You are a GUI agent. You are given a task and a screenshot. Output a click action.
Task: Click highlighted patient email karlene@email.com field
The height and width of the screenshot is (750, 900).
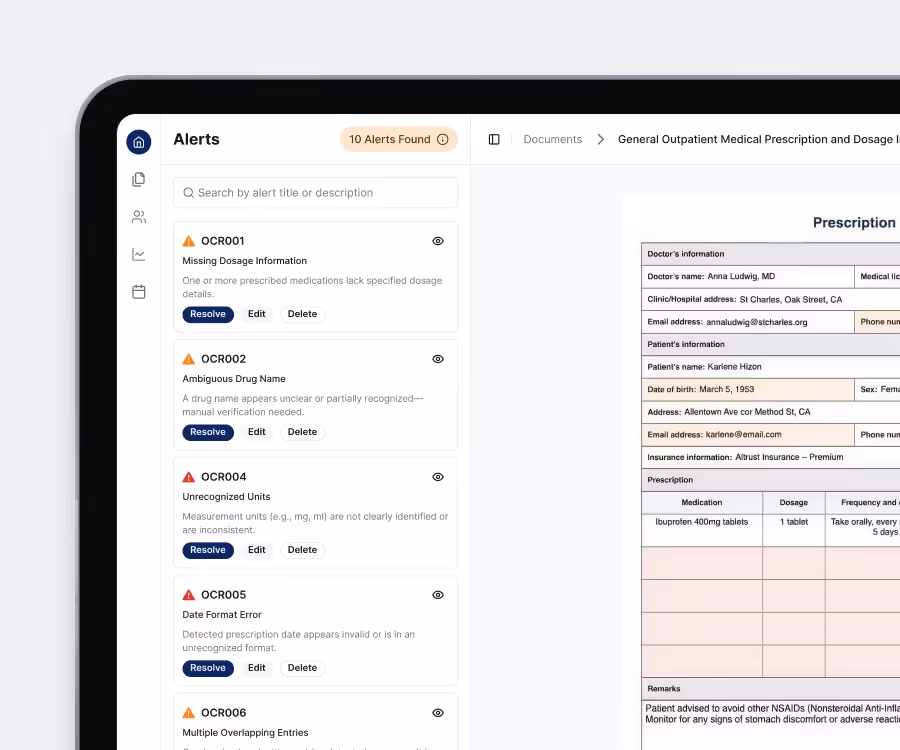tap(747, 435)
